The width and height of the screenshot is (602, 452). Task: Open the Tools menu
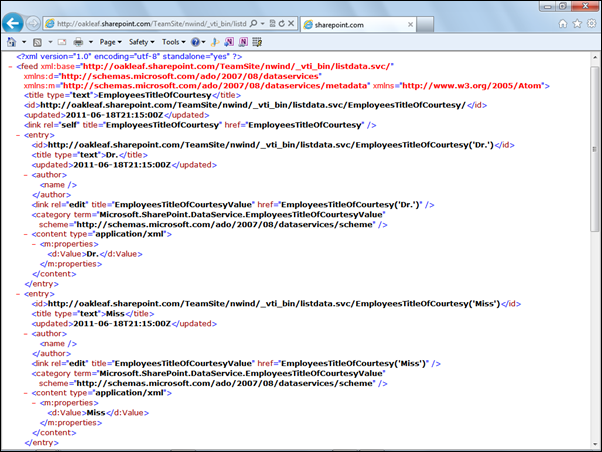coord(174,42)
